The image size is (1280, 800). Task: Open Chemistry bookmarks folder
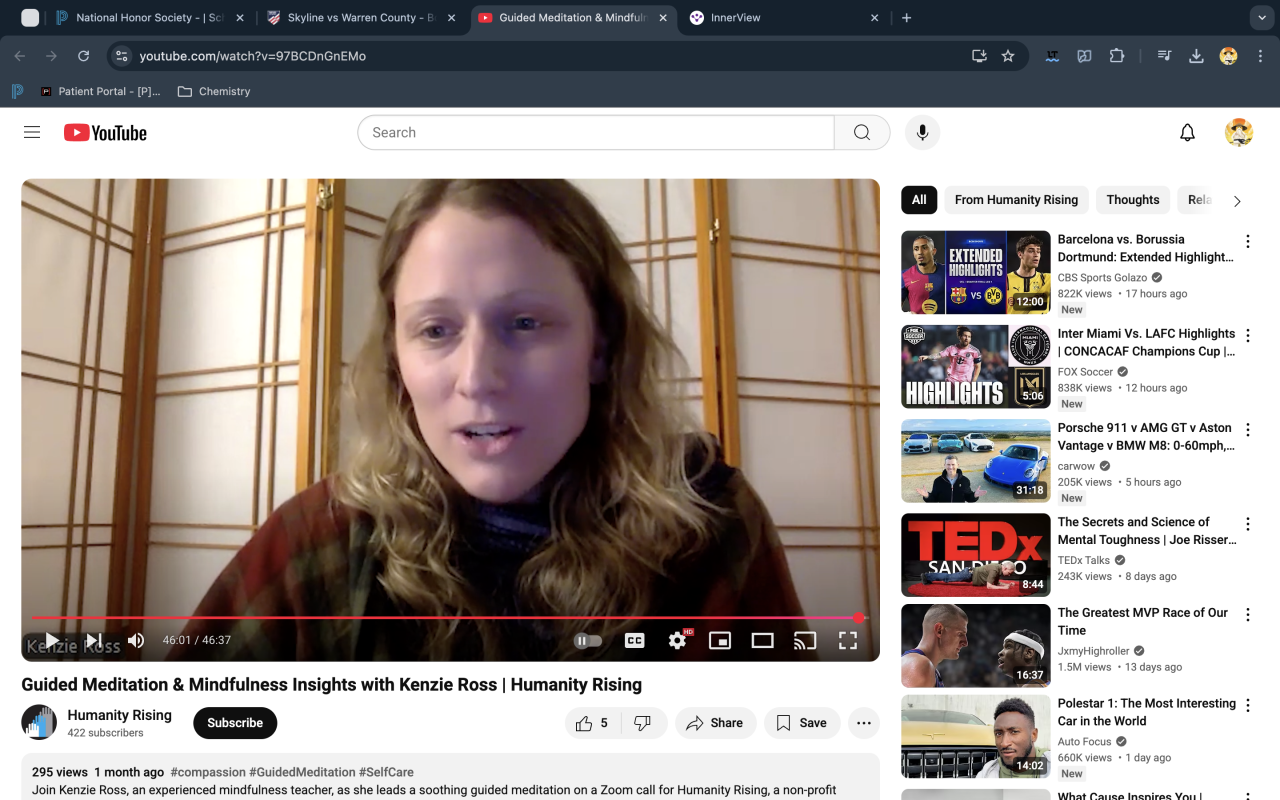click(214, 91)
